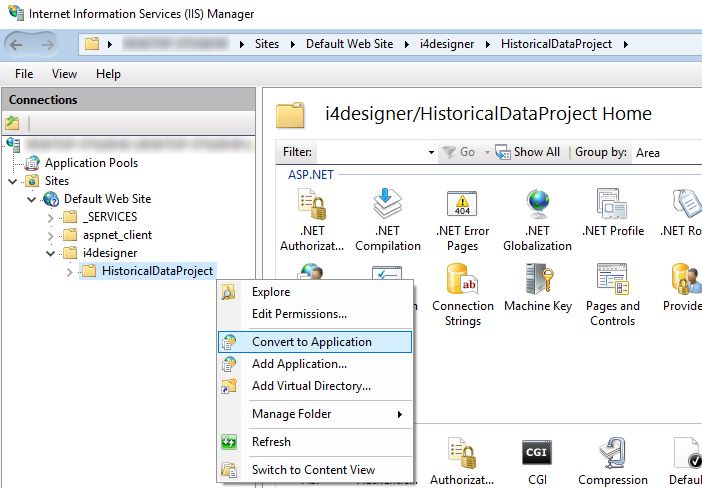Select the Default Web Site node
The height and width of the screenshot is (488, 702).
coord(107,199)
